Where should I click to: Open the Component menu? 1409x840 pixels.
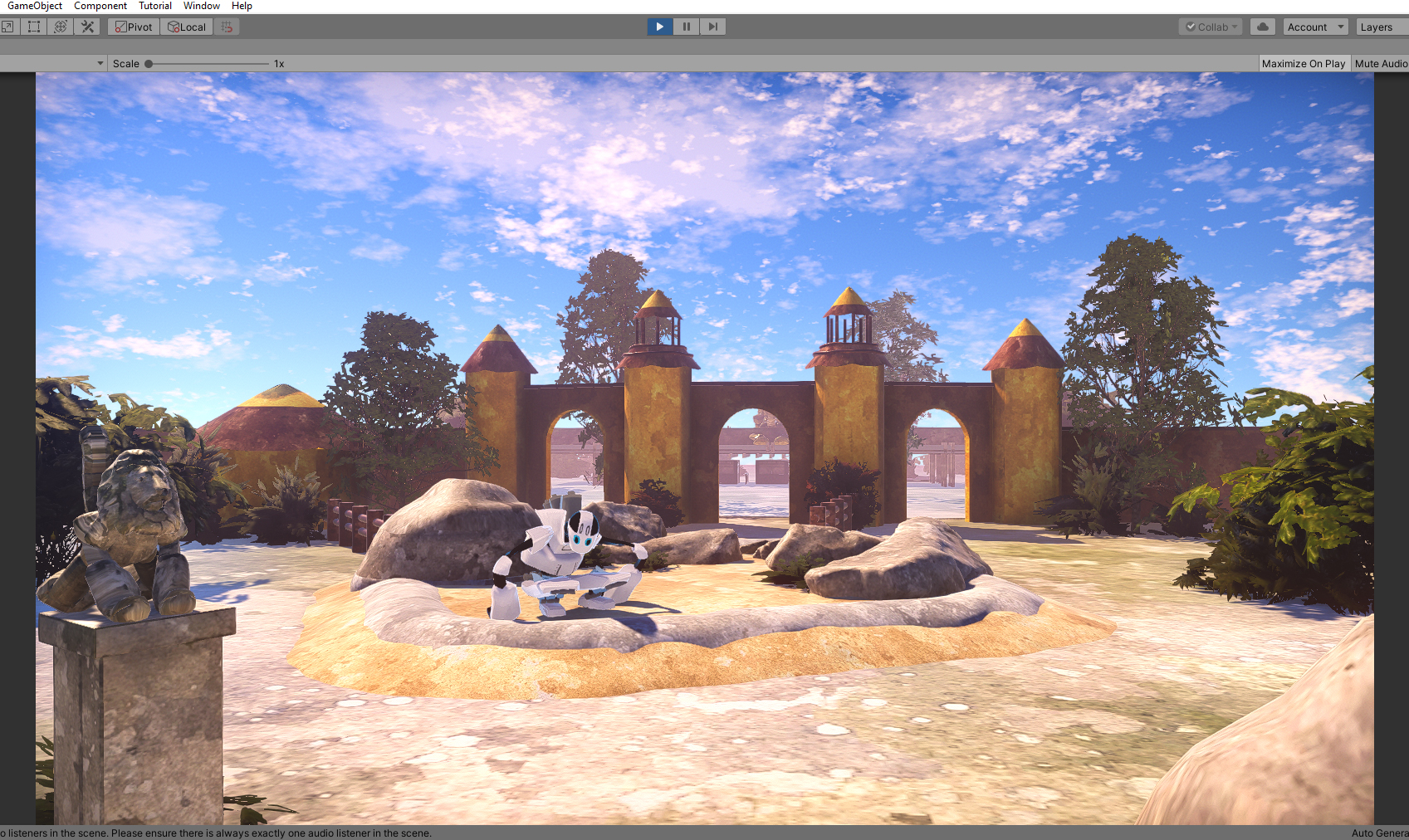pyautogui.click(x=100, y=6)
